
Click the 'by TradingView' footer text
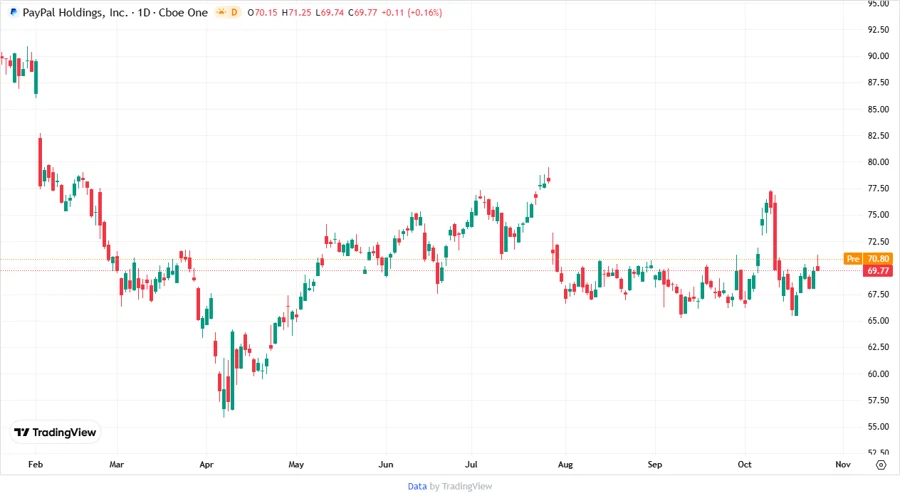461,486
